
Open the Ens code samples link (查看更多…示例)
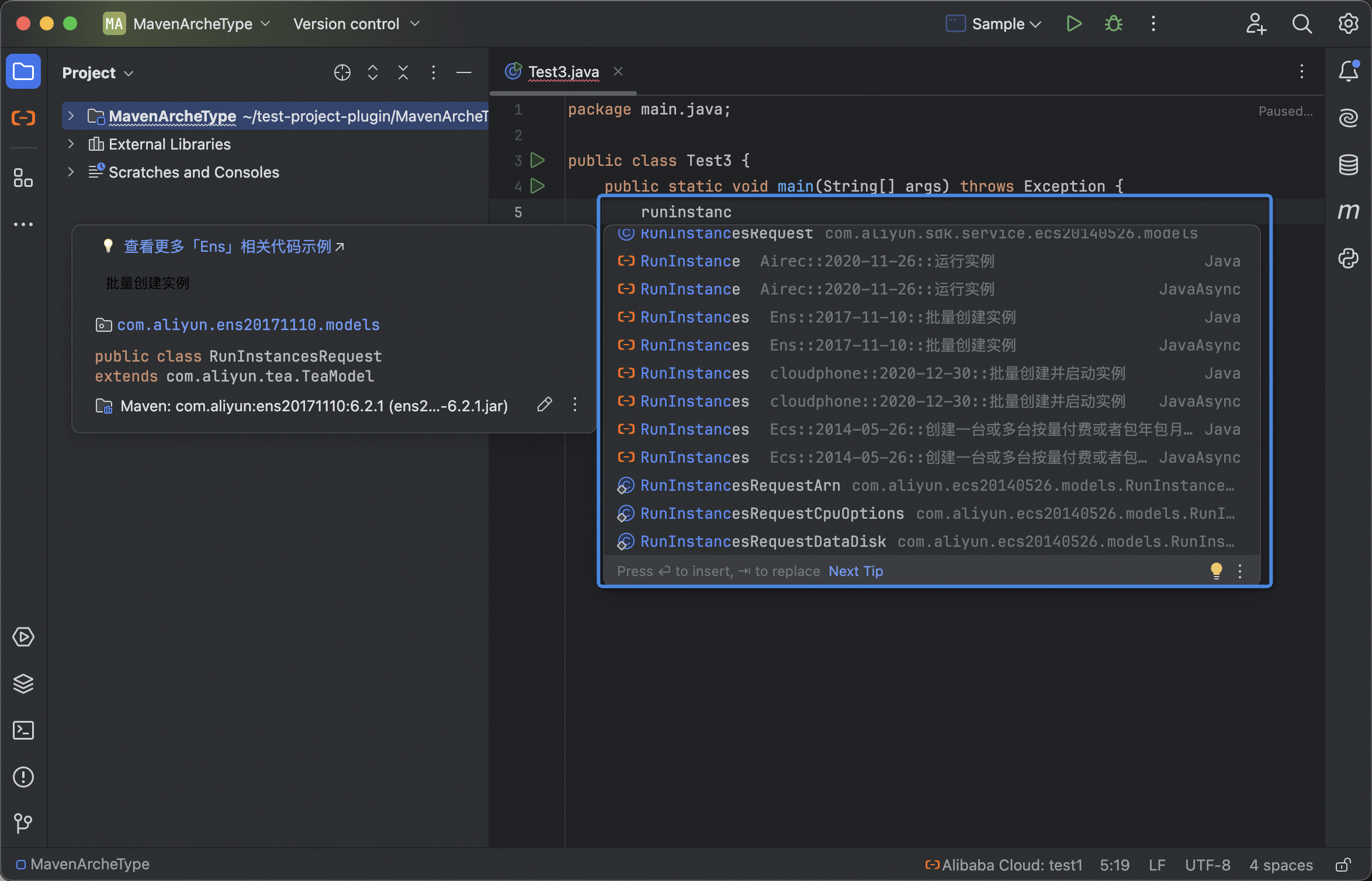pos(234,247)
